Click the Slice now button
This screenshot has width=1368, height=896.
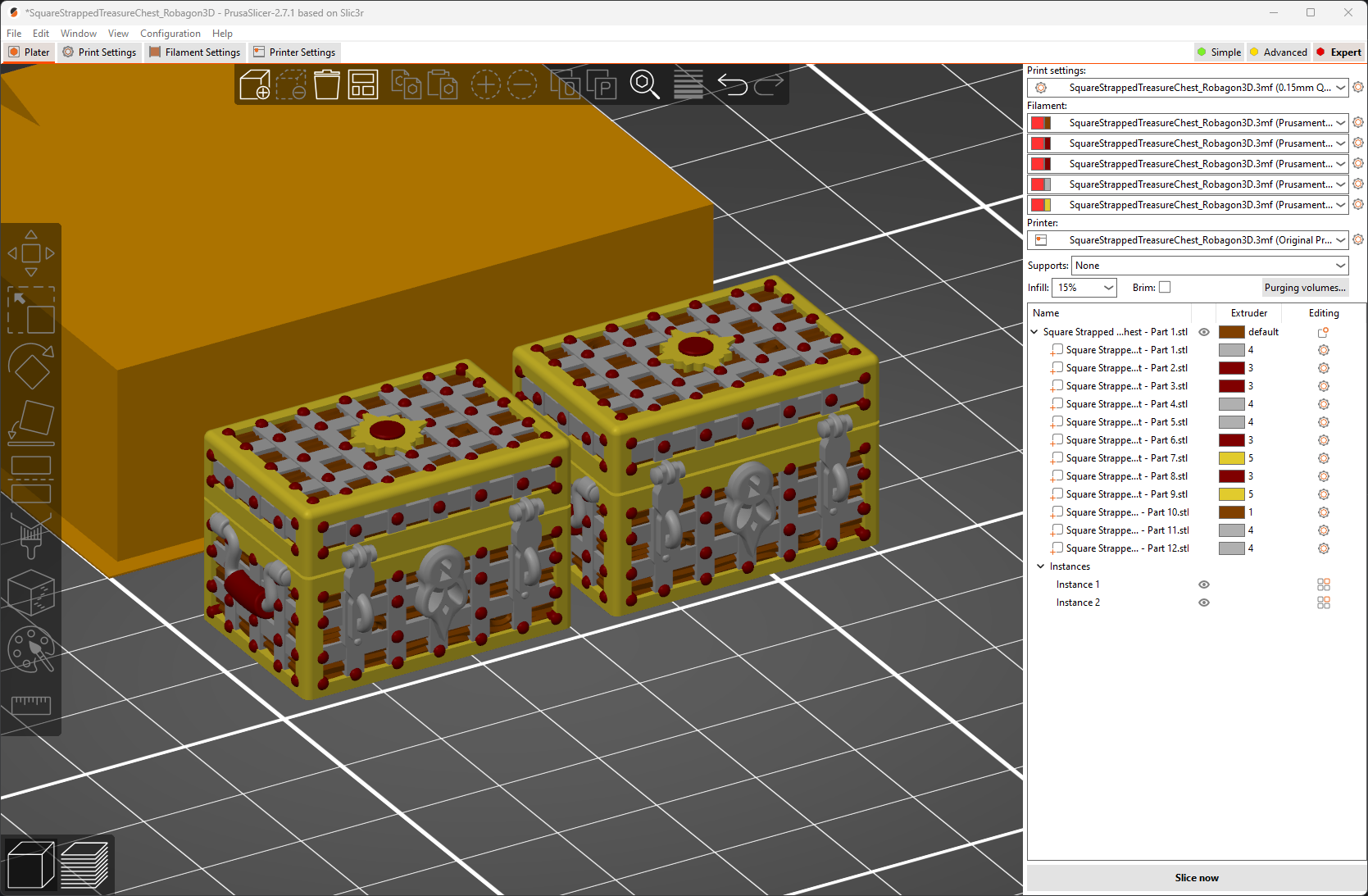coord(1197,877)
